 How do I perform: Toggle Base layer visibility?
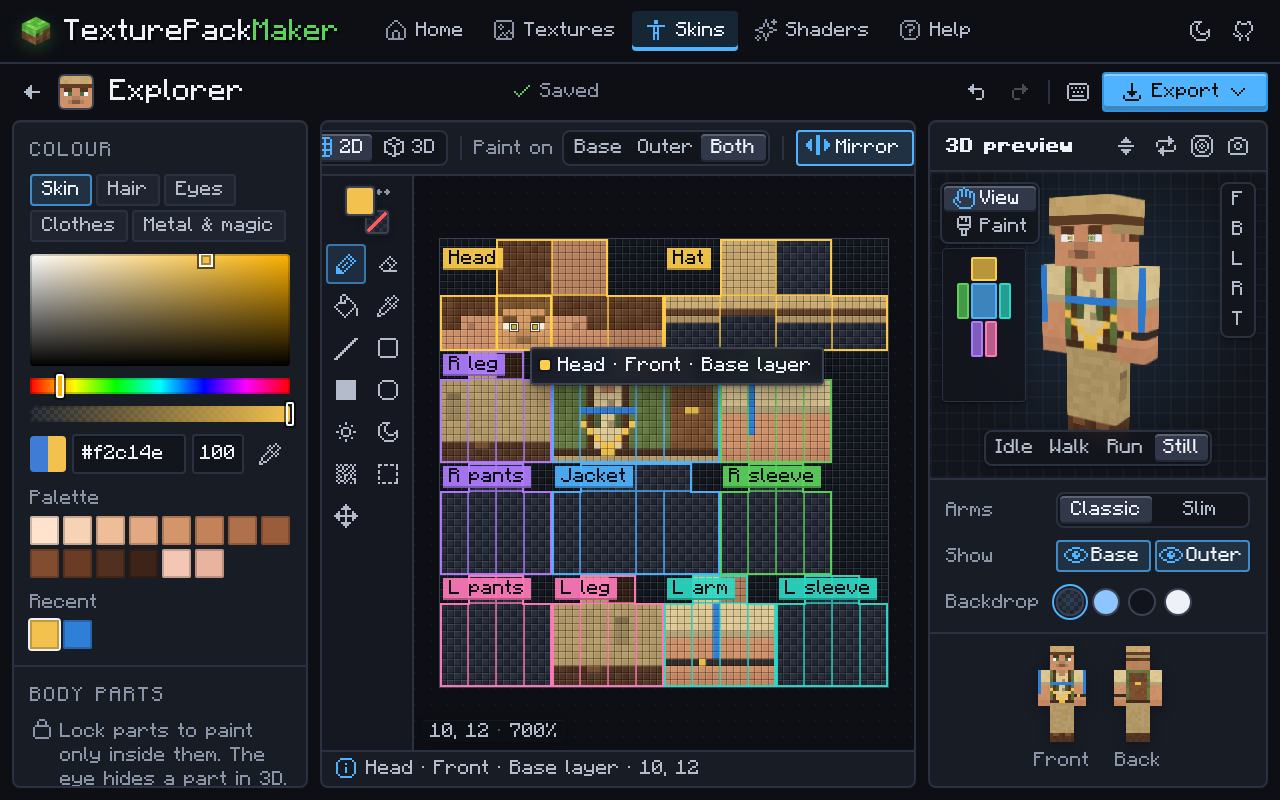coord(1103,555)
